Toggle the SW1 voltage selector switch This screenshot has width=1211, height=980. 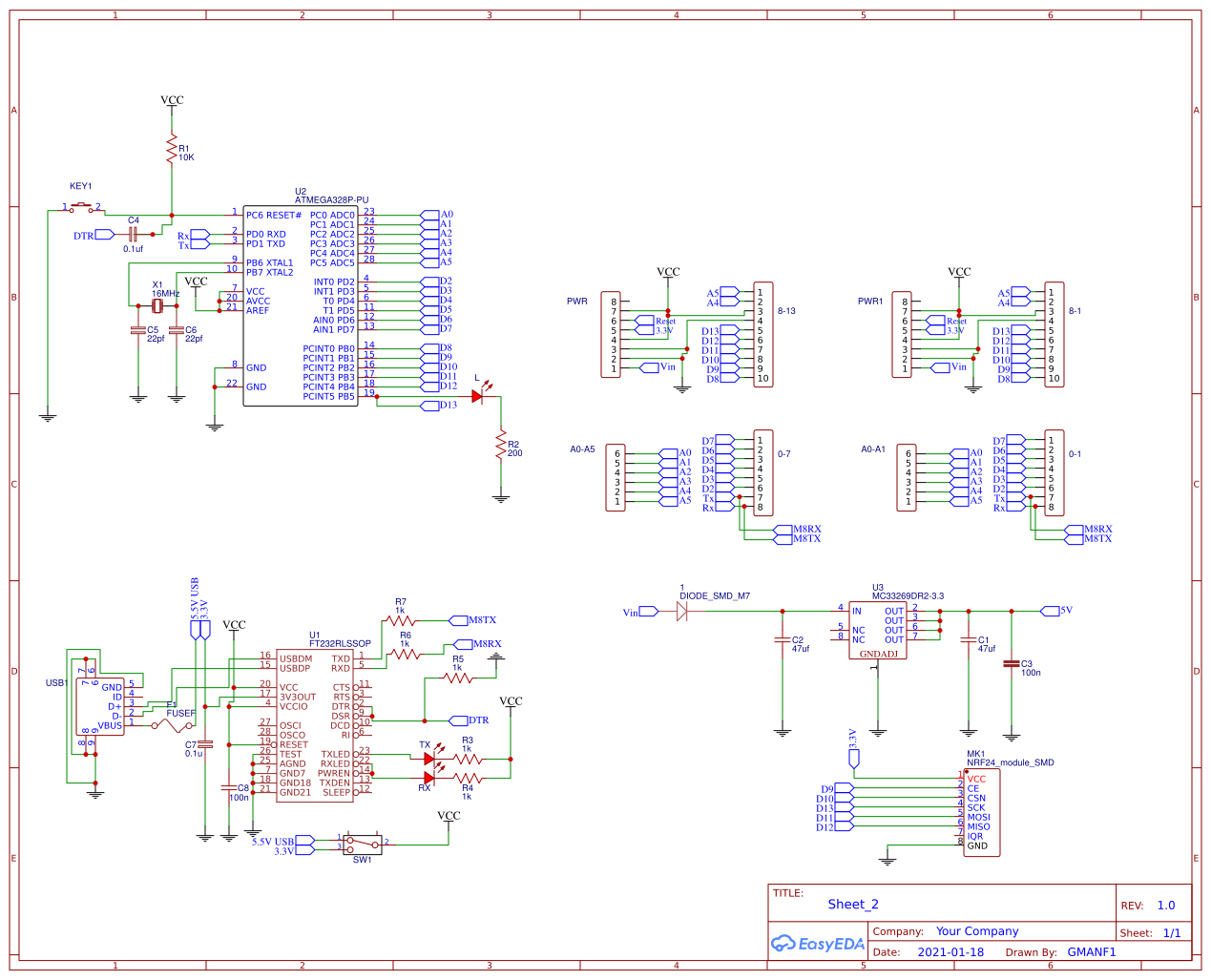[361, 844]
